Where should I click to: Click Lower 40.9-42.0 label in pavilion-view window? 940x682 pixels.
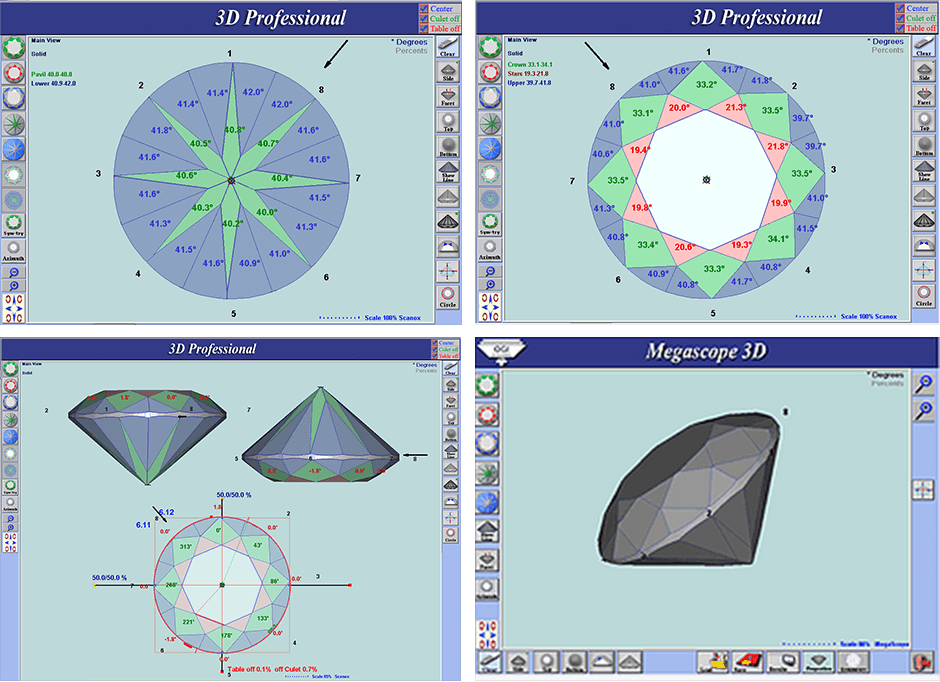point(53,83)
